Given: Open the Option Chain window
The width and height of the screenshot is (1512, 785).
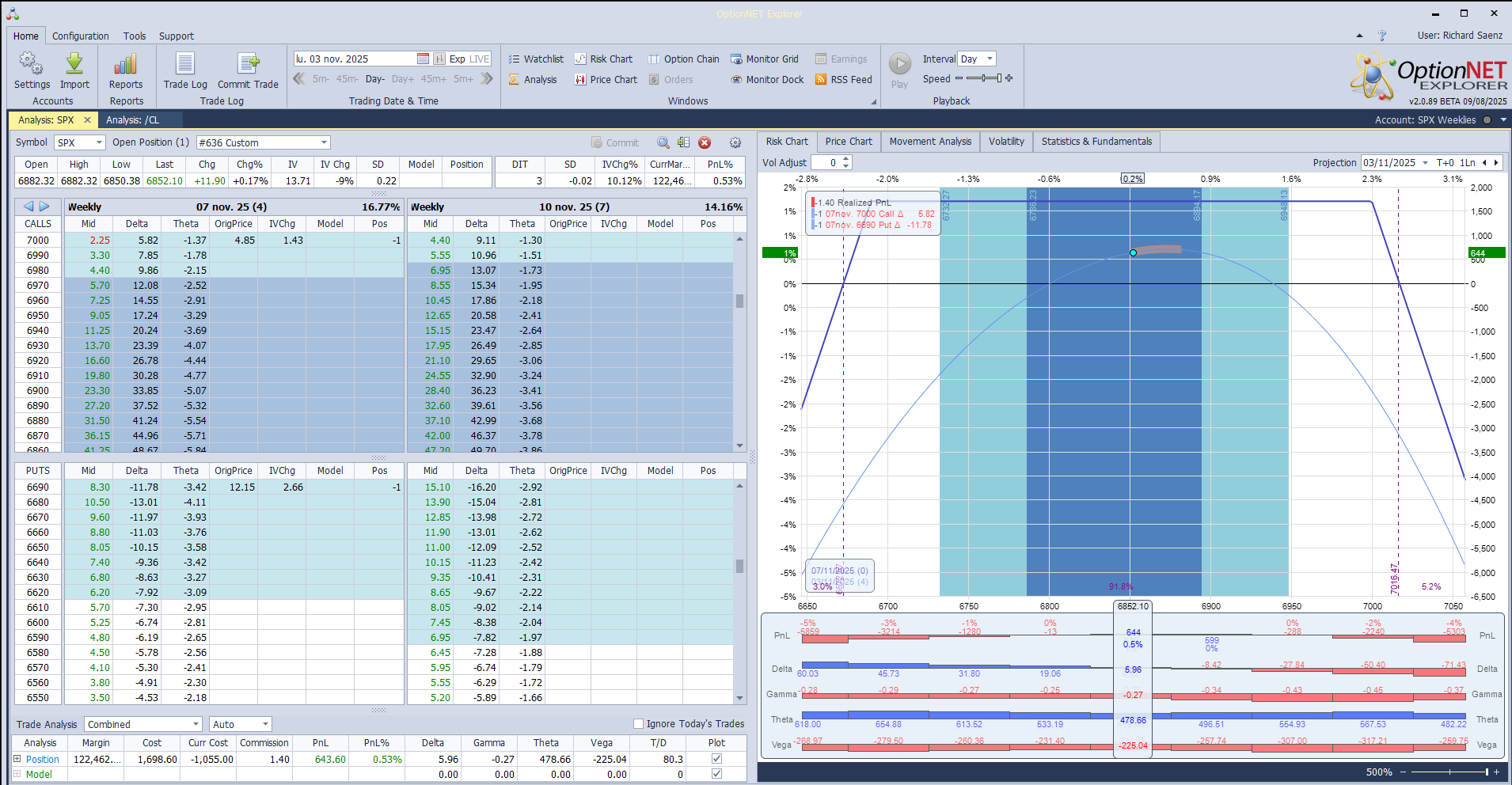Looking at the screenshot, I should (684, 59).
